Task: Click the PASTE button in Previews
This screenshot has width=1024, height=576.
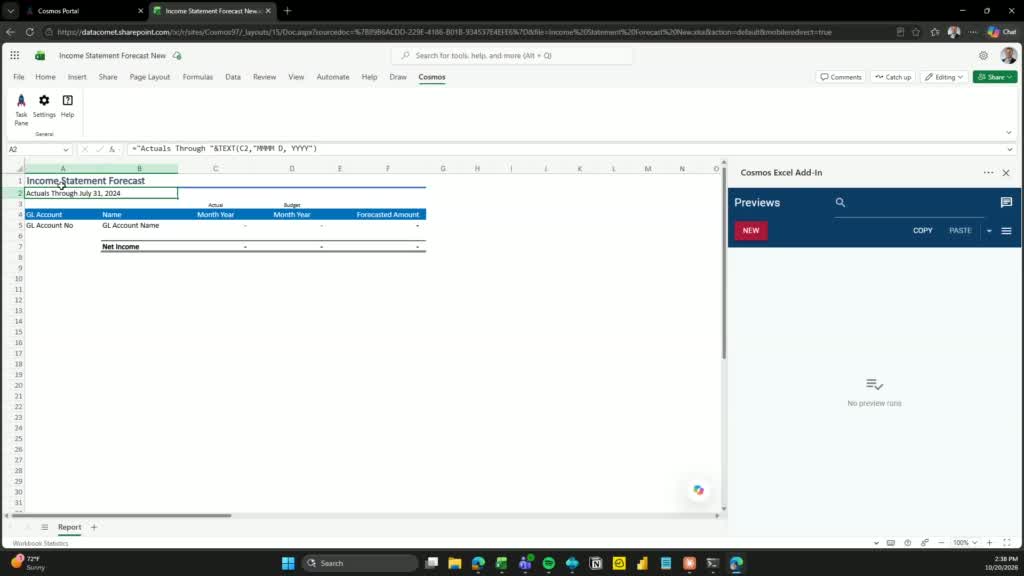Action: (x=960, y=231)
